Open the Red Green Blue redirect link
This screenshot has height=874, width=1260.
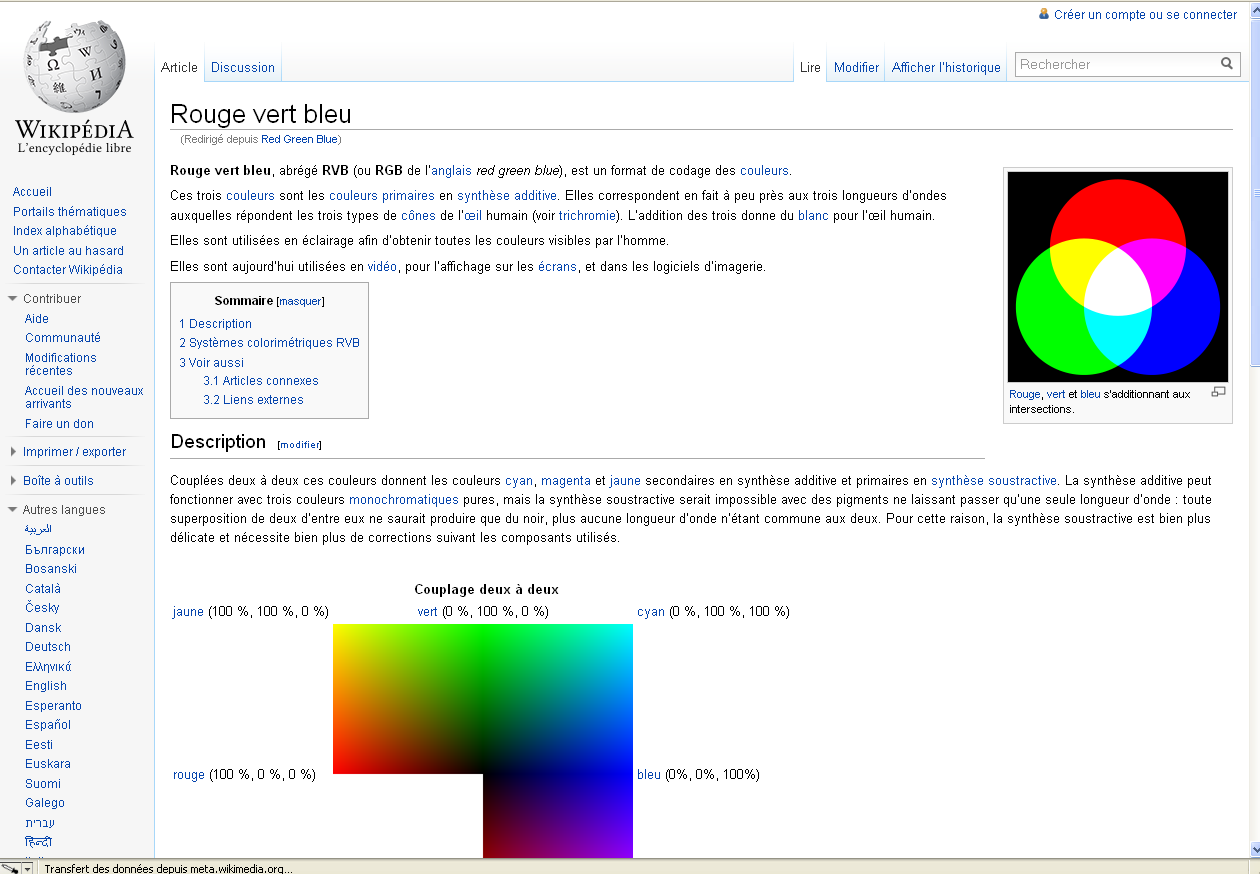click(299, 139)
